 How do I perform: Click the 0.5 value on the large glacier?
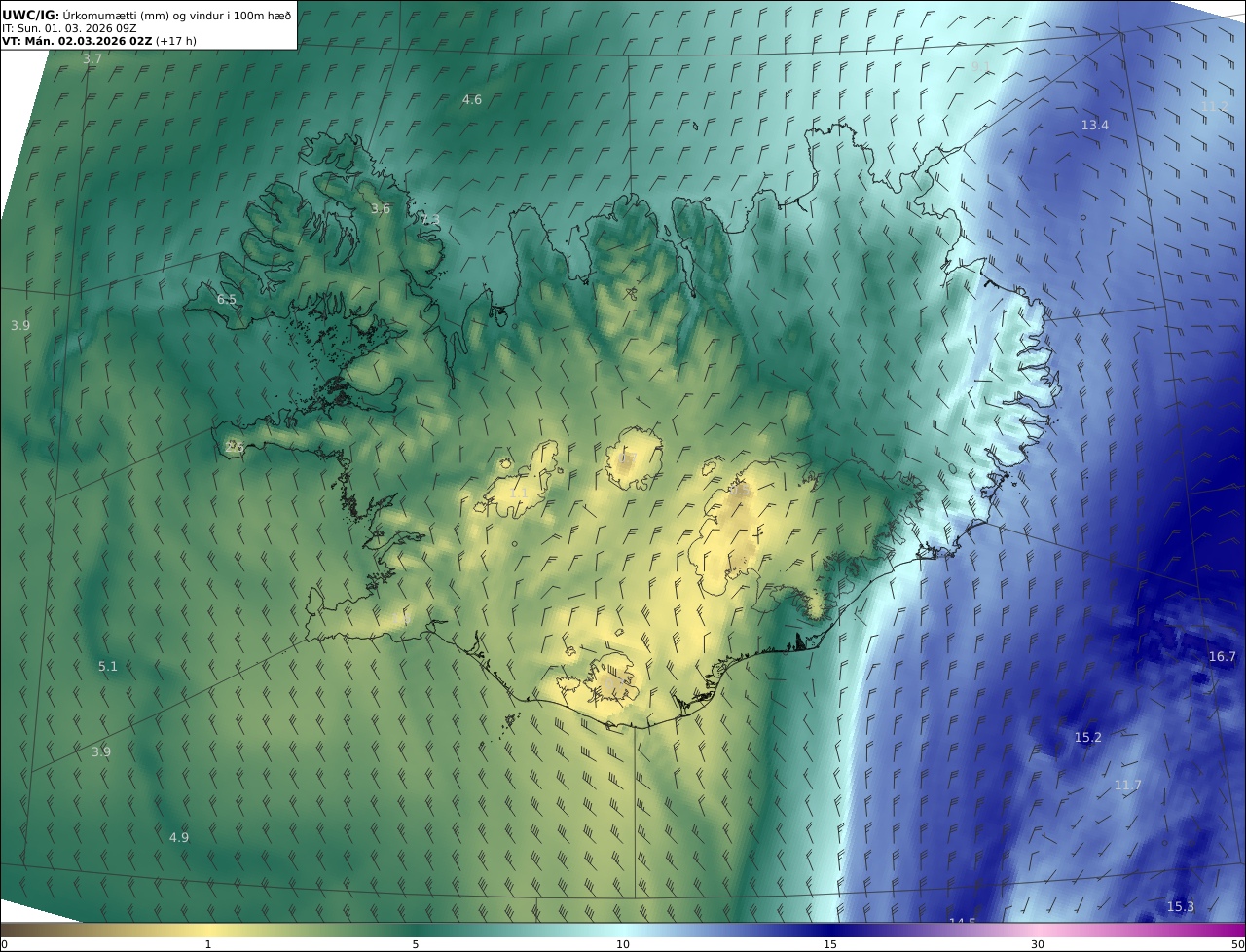[740, 493]
